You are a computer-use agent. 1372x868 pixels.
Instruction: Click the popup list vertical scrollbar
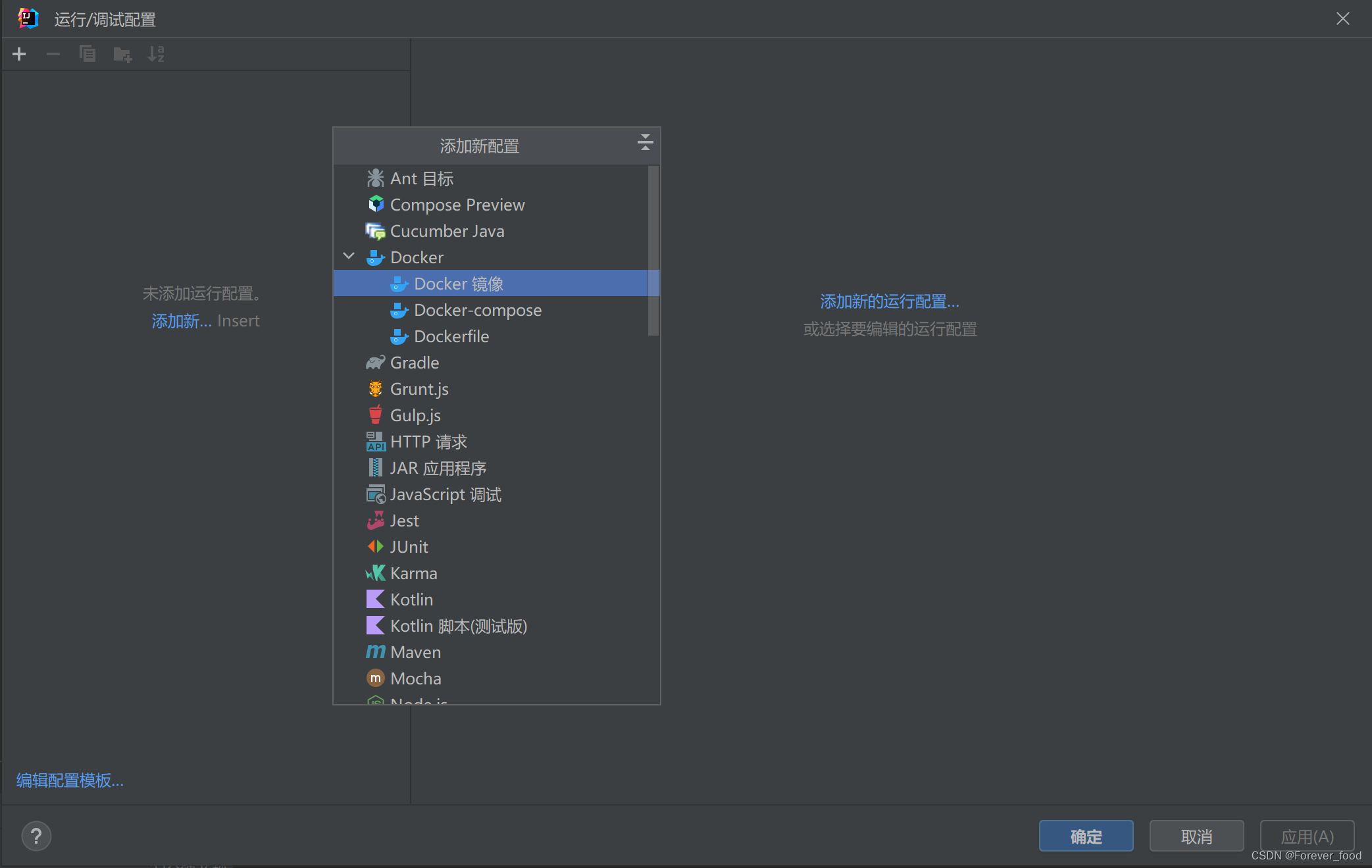coord(653,251)
